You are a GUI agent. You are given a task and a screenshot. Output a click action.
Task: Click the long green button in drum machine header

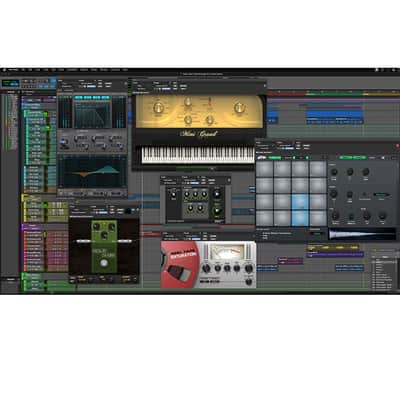click(353, 157)
